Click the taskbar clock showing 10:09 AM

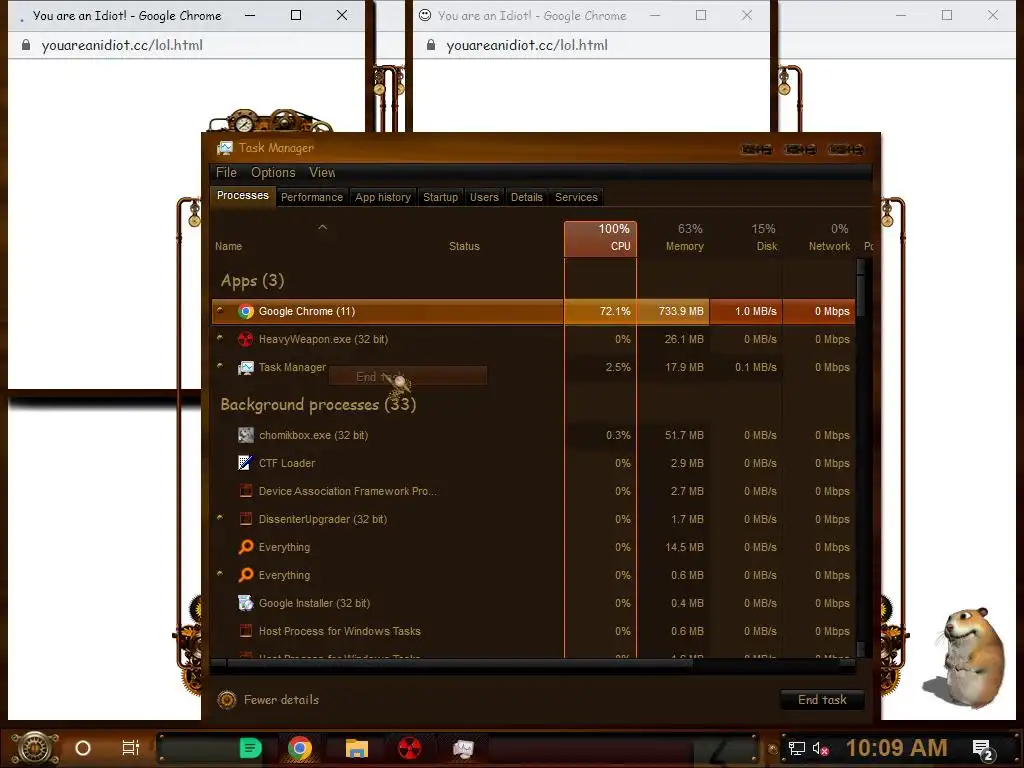coord(897,748)
